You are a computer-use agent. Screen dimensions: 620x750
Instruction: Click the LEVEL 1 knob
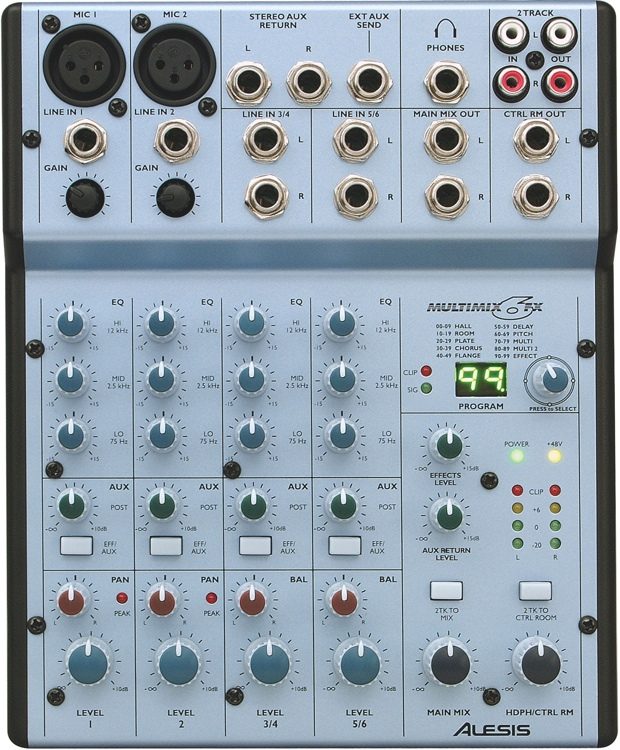[89, 662]
